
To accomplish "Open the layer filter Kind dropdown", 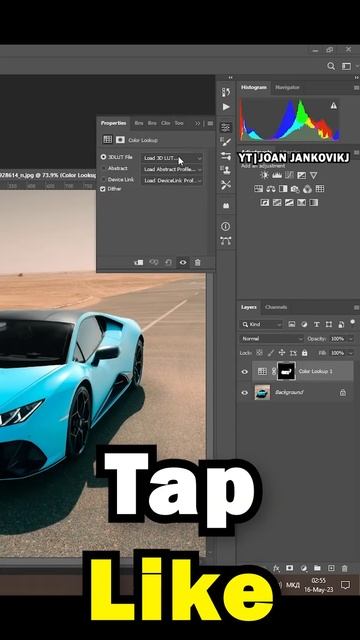I will 261,324.
